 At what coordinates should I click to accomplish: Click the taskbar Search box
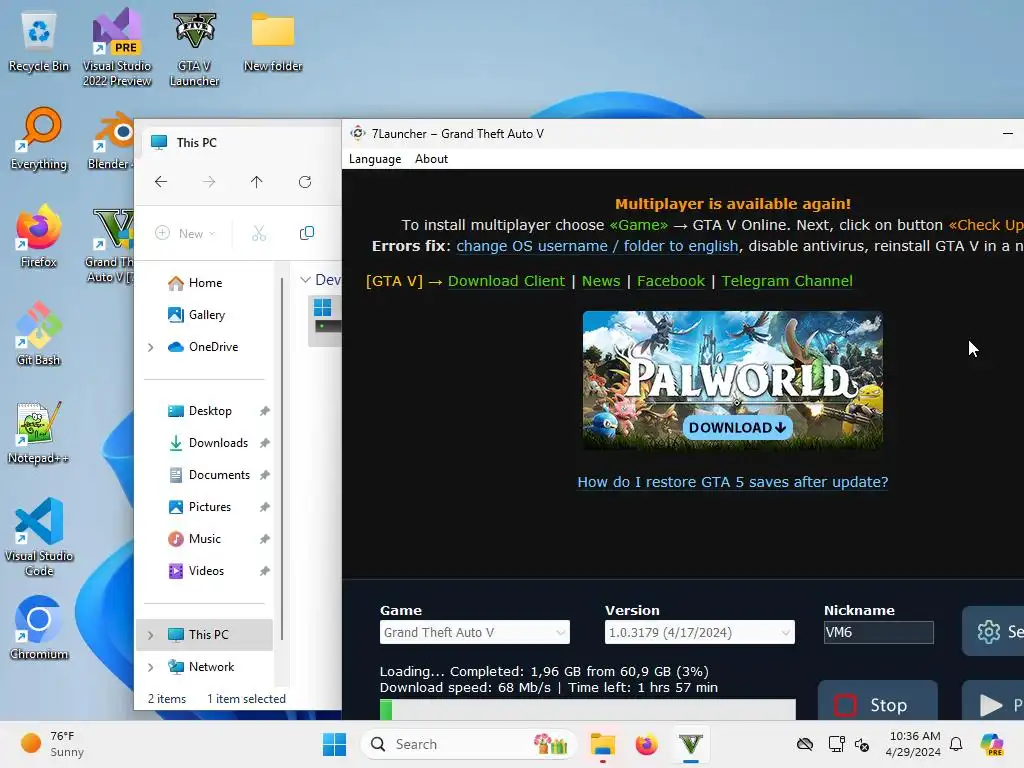[x=468, y=744]
